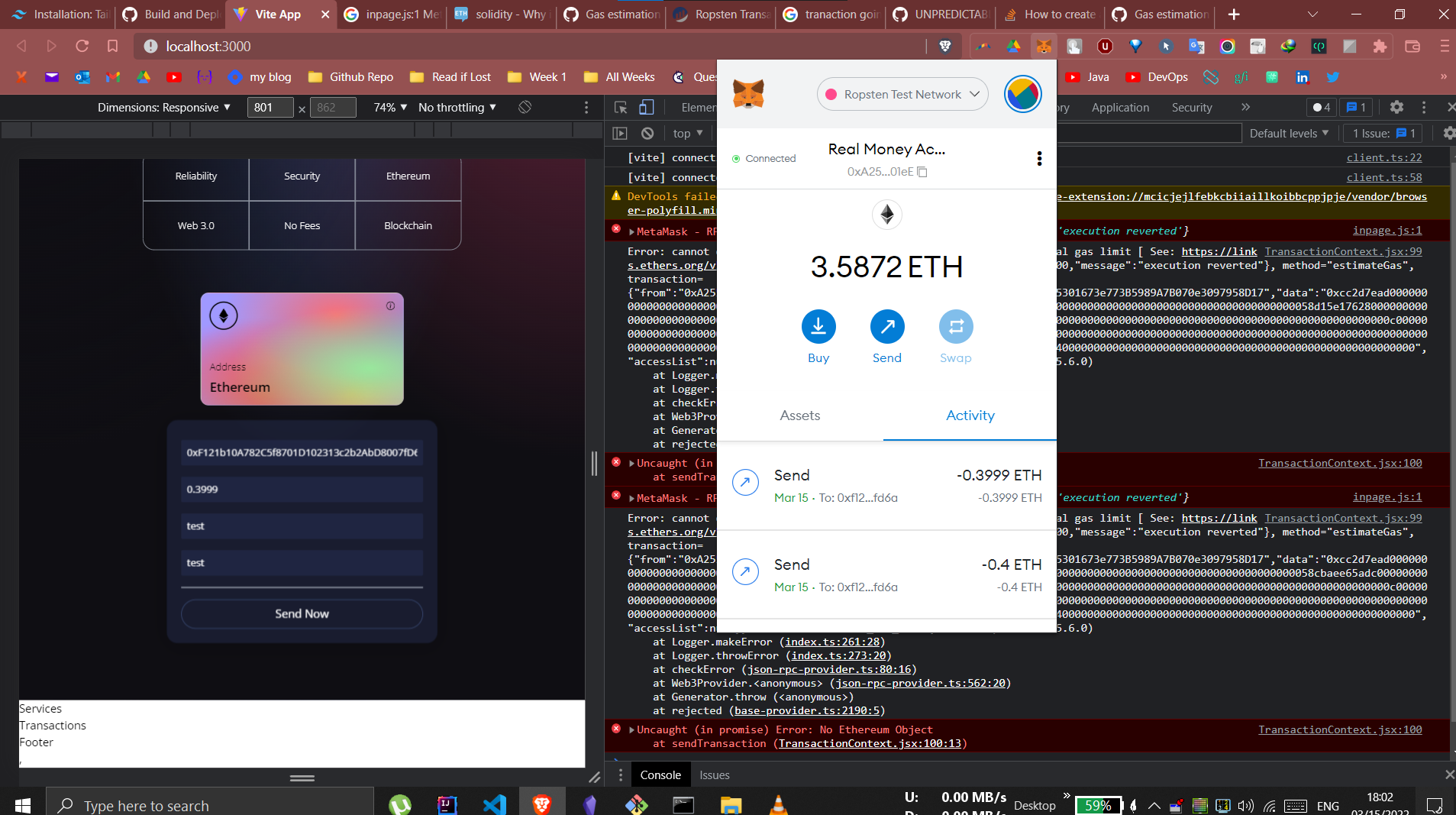Open the Default levels filter dropdown

click(x=1289, y=133)
